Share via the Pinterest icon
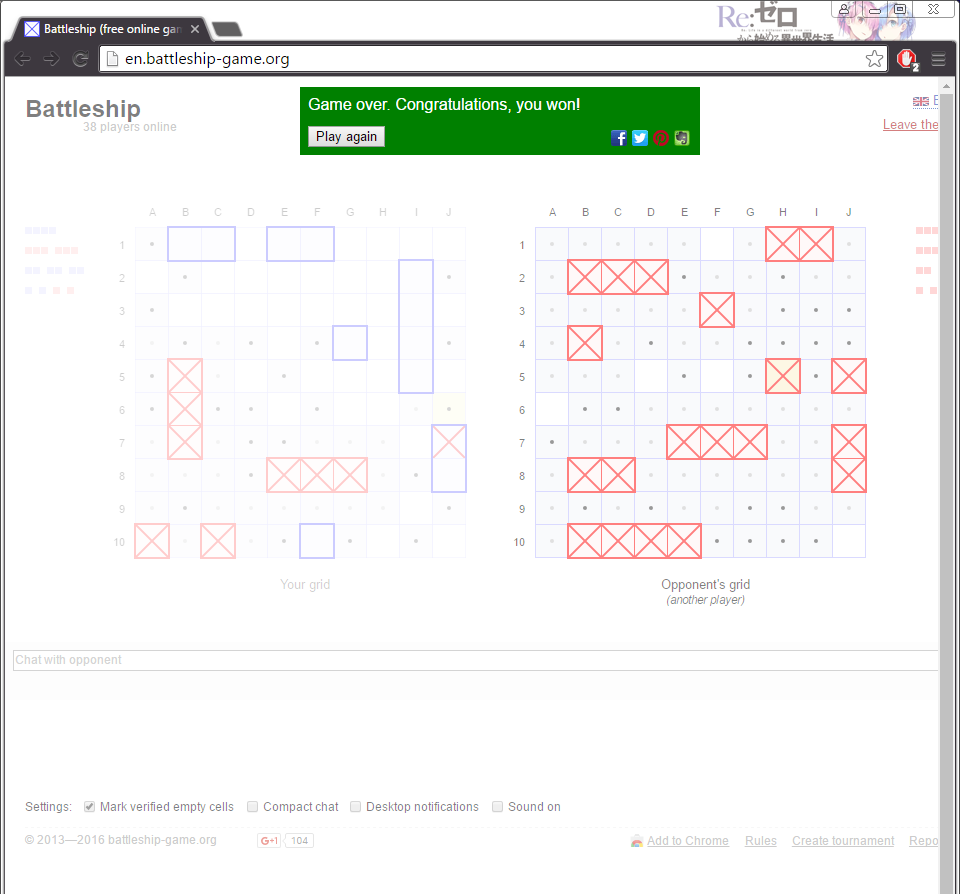 pyautogui.click(x=661, y=138)
